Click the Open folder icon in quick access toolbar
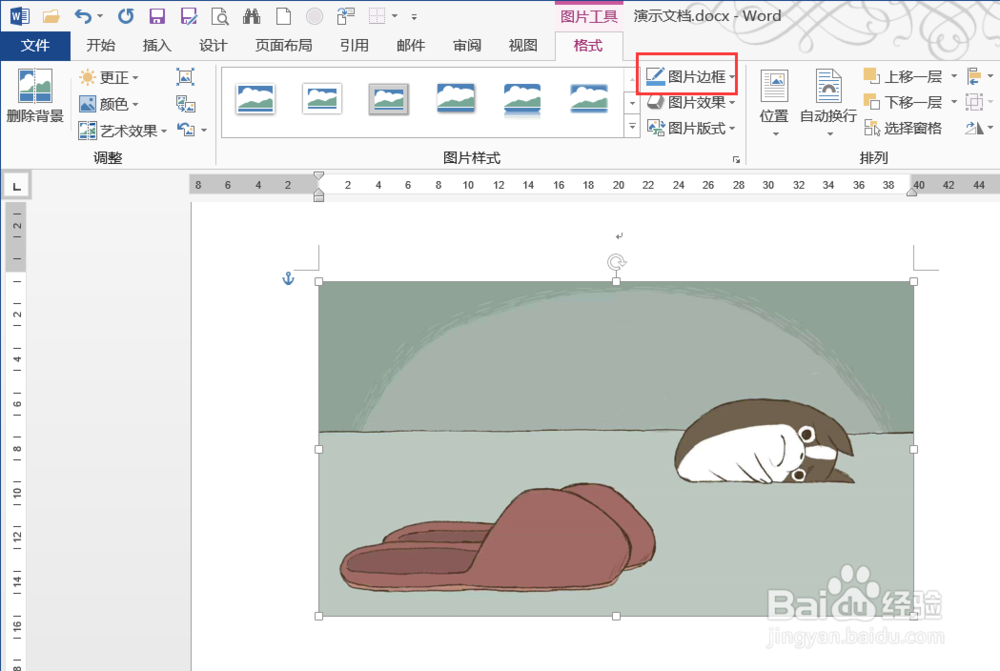This screenshot has width=1000, height=671. click(x=51, y=16)
